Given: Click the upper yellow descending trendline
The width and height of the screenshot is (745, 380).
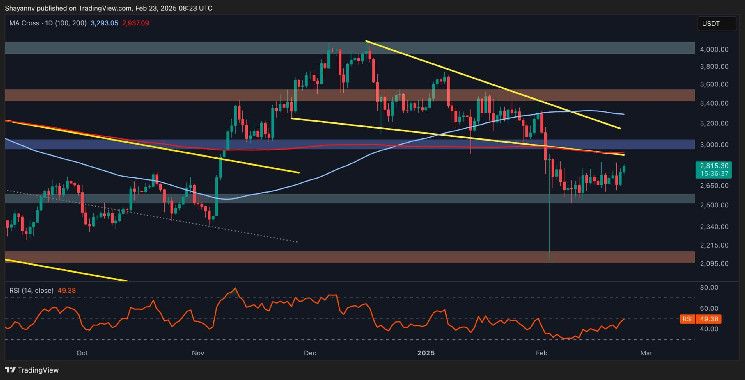Looking at the screenshot, I should pos(492,85).
